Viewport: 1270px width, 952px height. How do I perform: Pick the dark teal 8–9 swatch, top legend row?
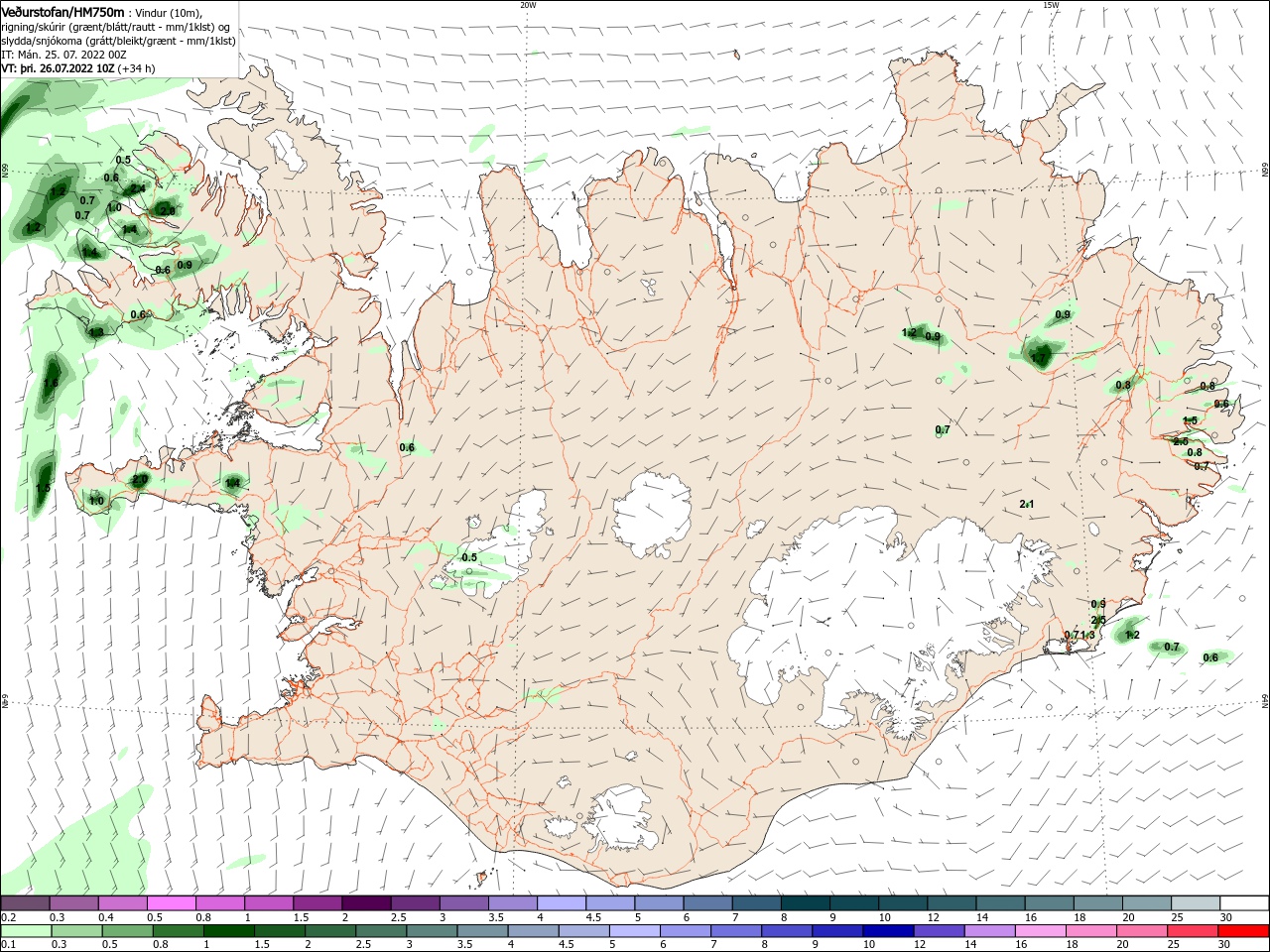(805, 903)
